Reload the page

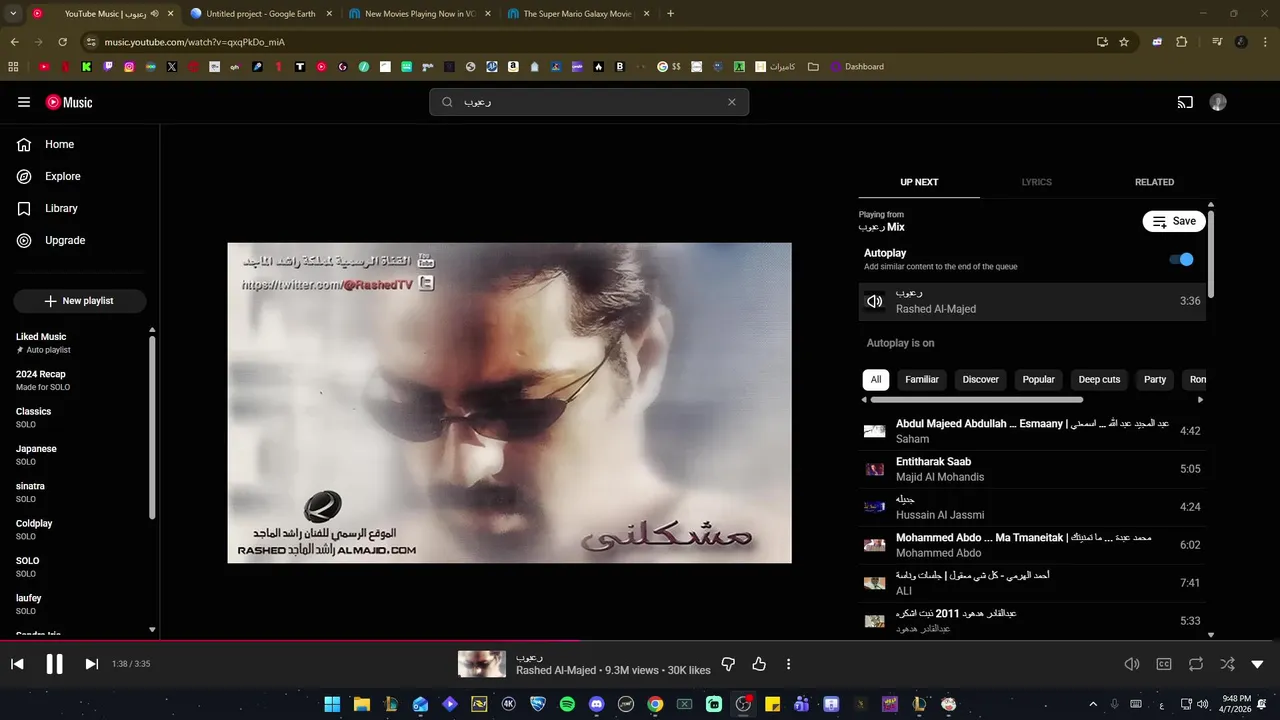point(62,42)
